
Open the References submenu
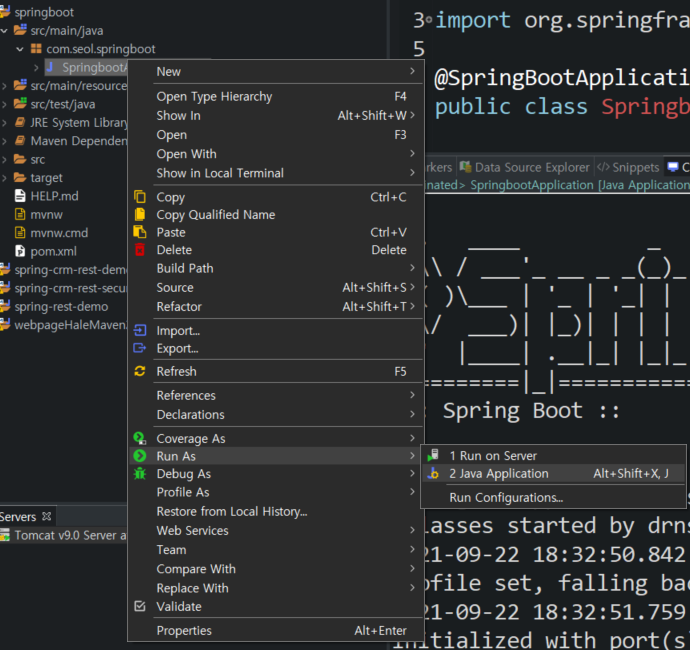point(275,395)
